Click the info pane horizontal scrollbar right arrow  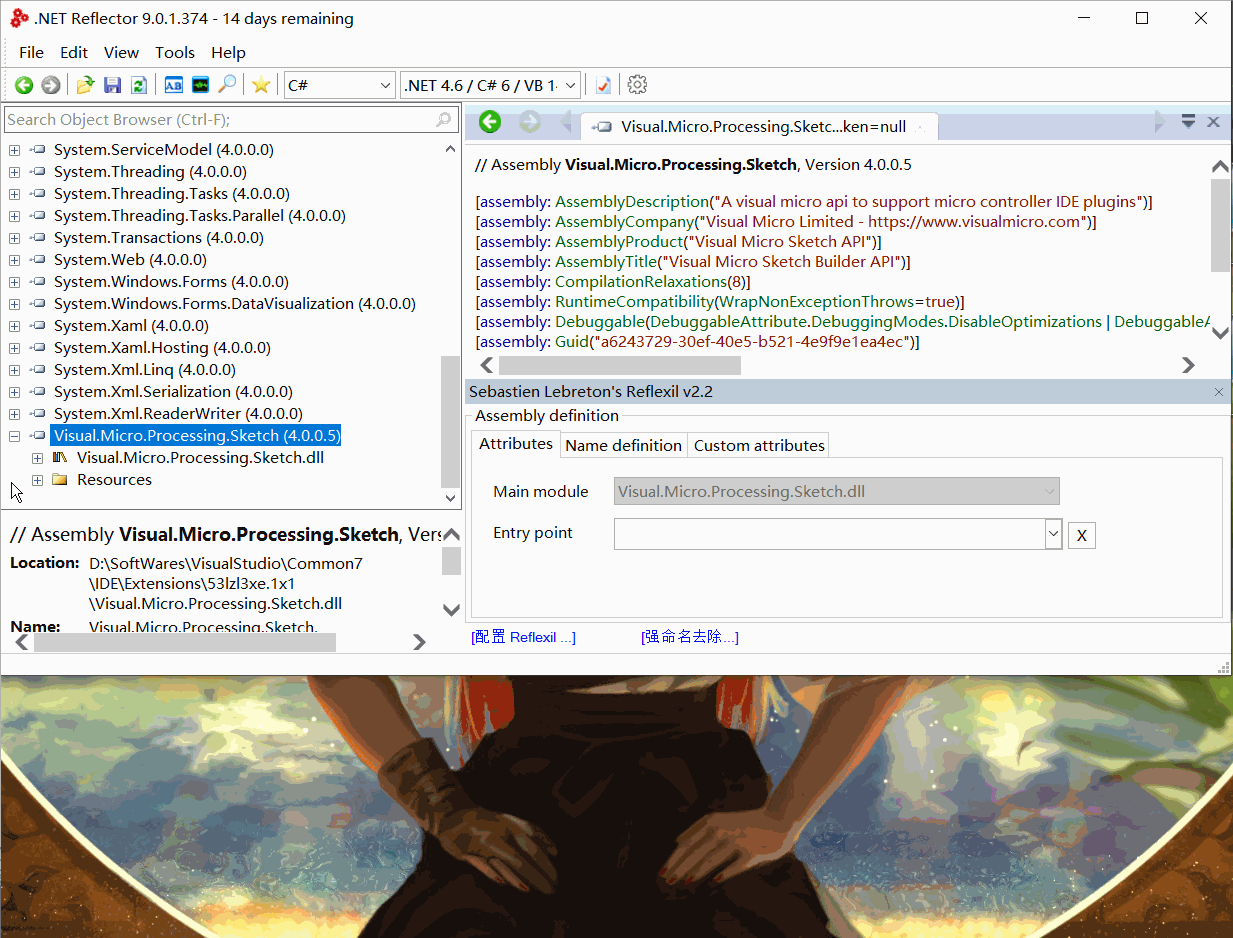pos(419,643)
